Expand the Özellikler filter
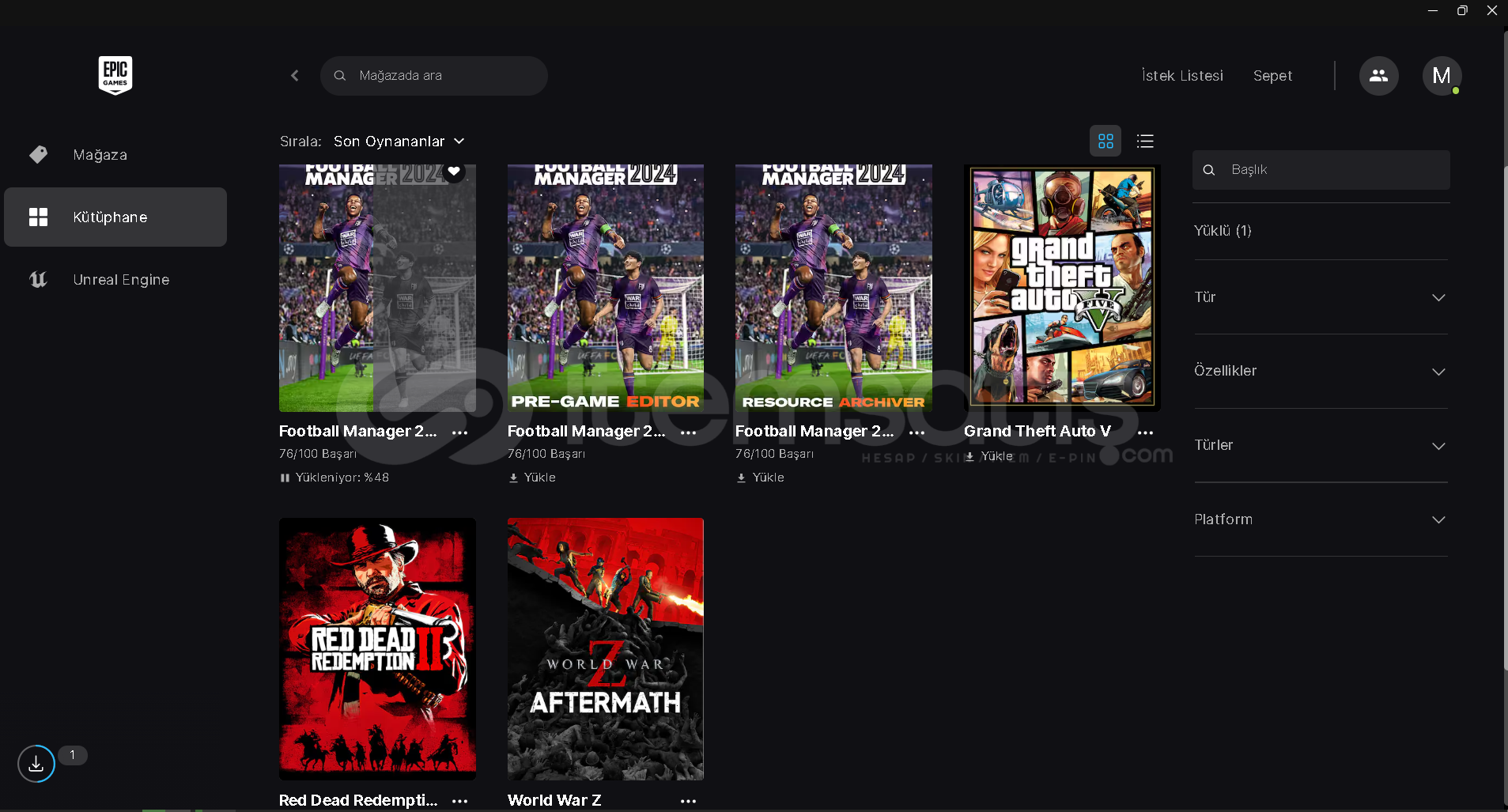Viewport: 1508px width, 812px height. tap(1321, 372)
